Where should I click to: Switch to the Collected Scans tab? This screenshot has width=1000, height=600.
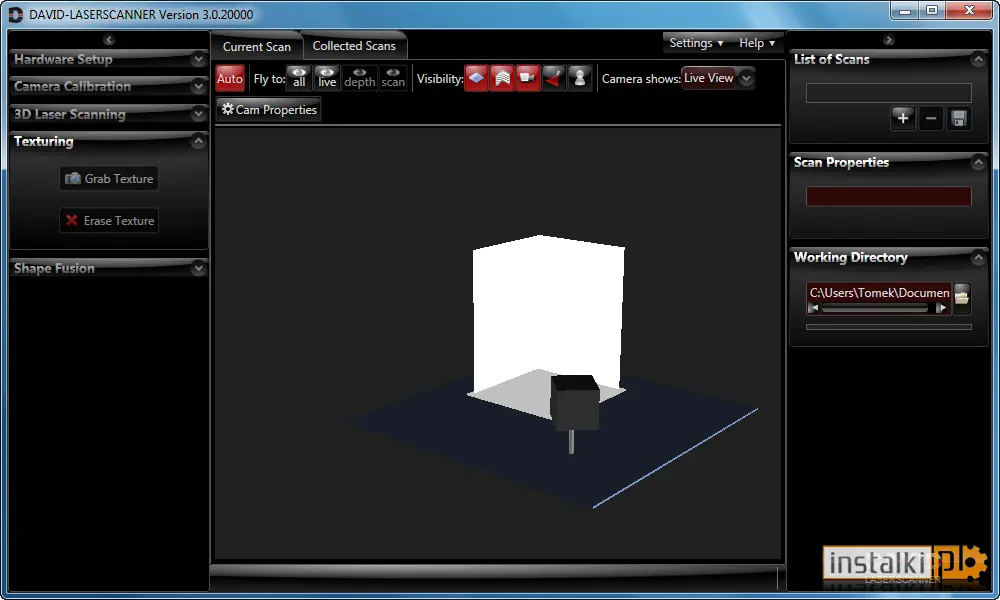354,46
